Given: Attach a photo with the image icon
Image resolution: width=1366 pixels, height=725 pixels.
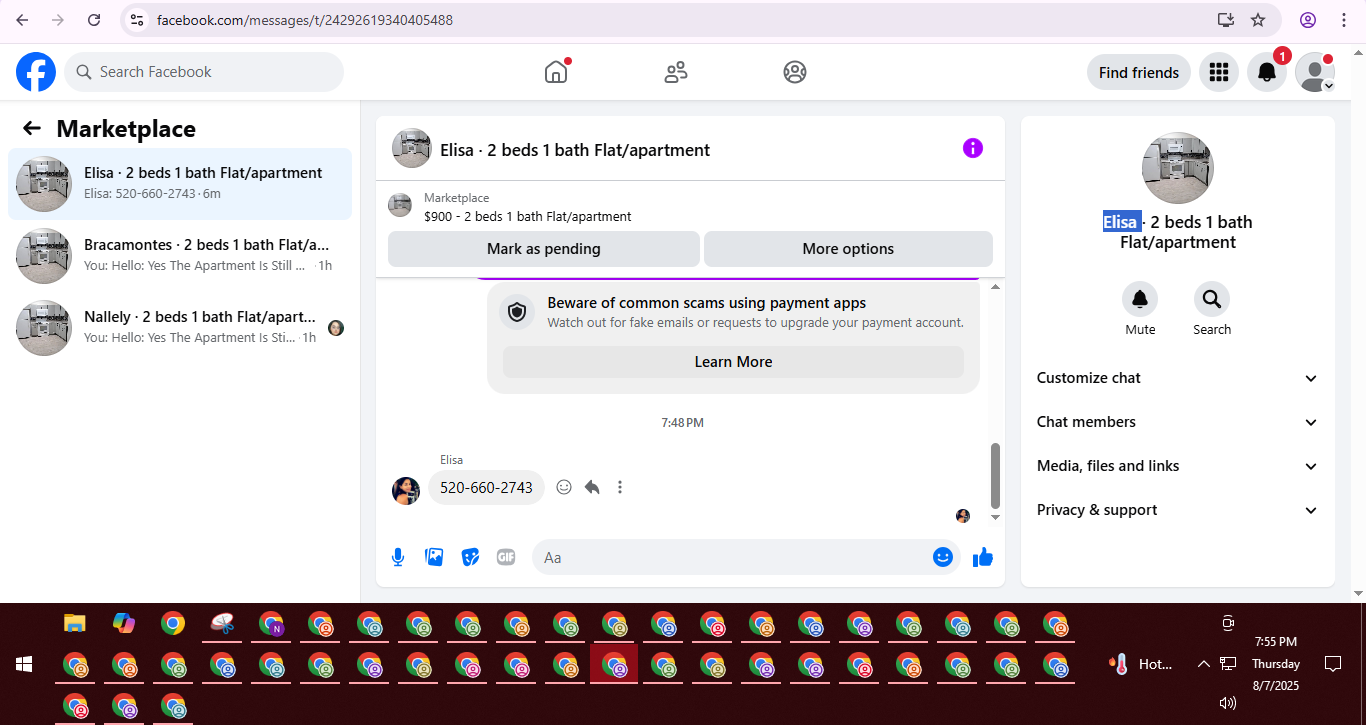Looking at the screenshot, I should 434,557.
